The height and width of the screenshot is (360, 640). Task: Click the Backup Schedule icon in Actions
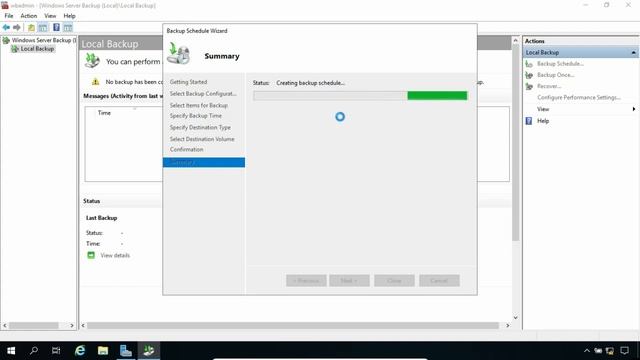pyautogui.click(x=529, y=64)
